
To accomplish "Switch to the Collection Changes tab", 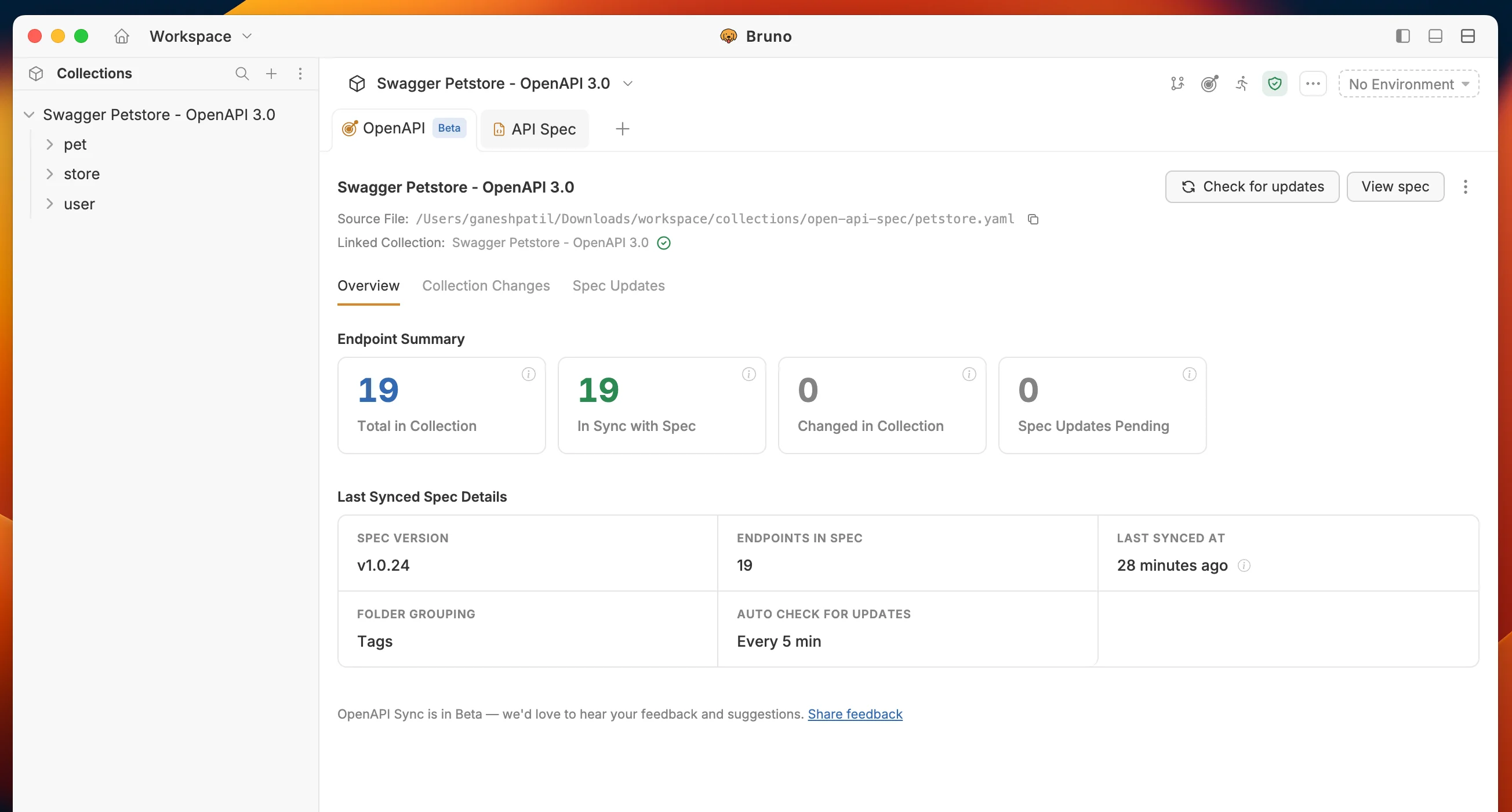I will 486,286.
